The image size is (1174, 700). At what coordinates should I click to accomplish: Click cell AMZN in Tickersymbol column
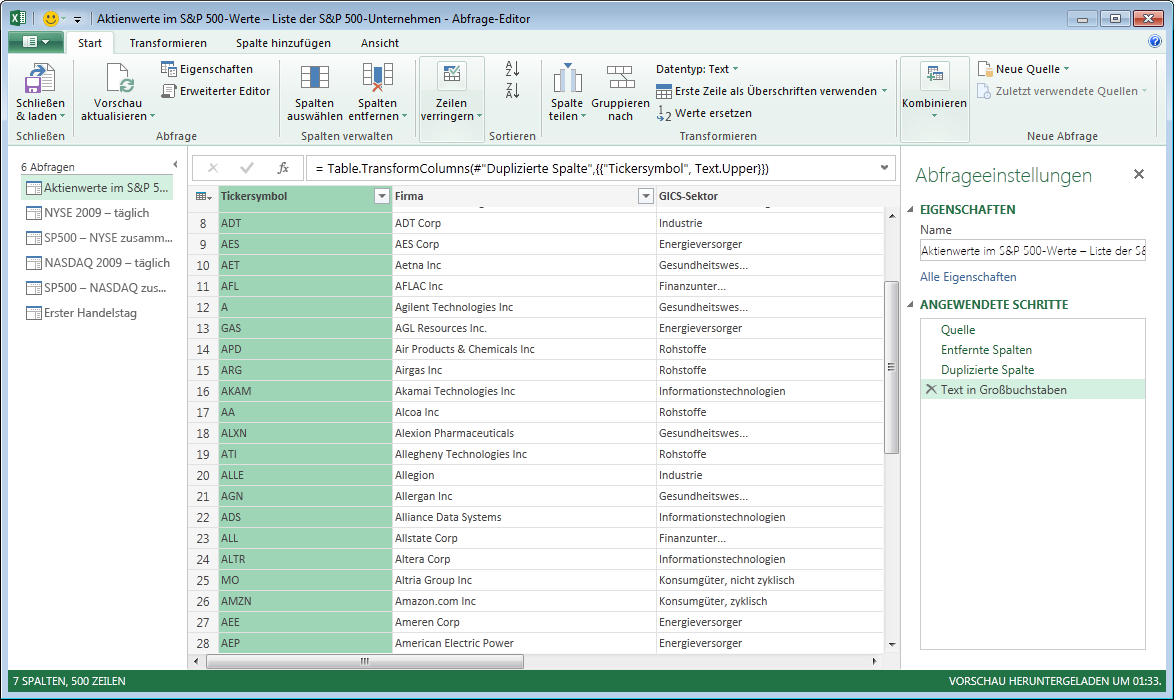305,601
